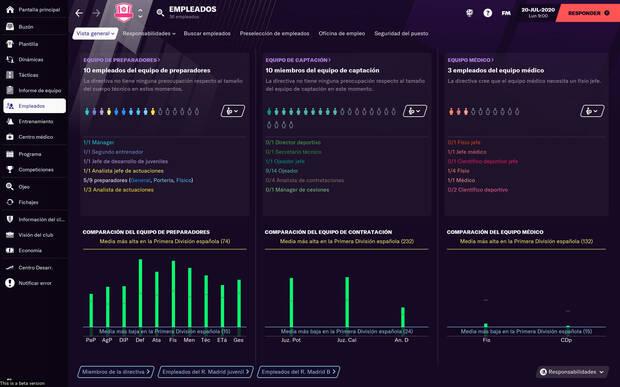Open Dinámicas sidebar icon
The width and height of the screenshot is (620, 387).
pyautogui.click(x=10, y=60)
